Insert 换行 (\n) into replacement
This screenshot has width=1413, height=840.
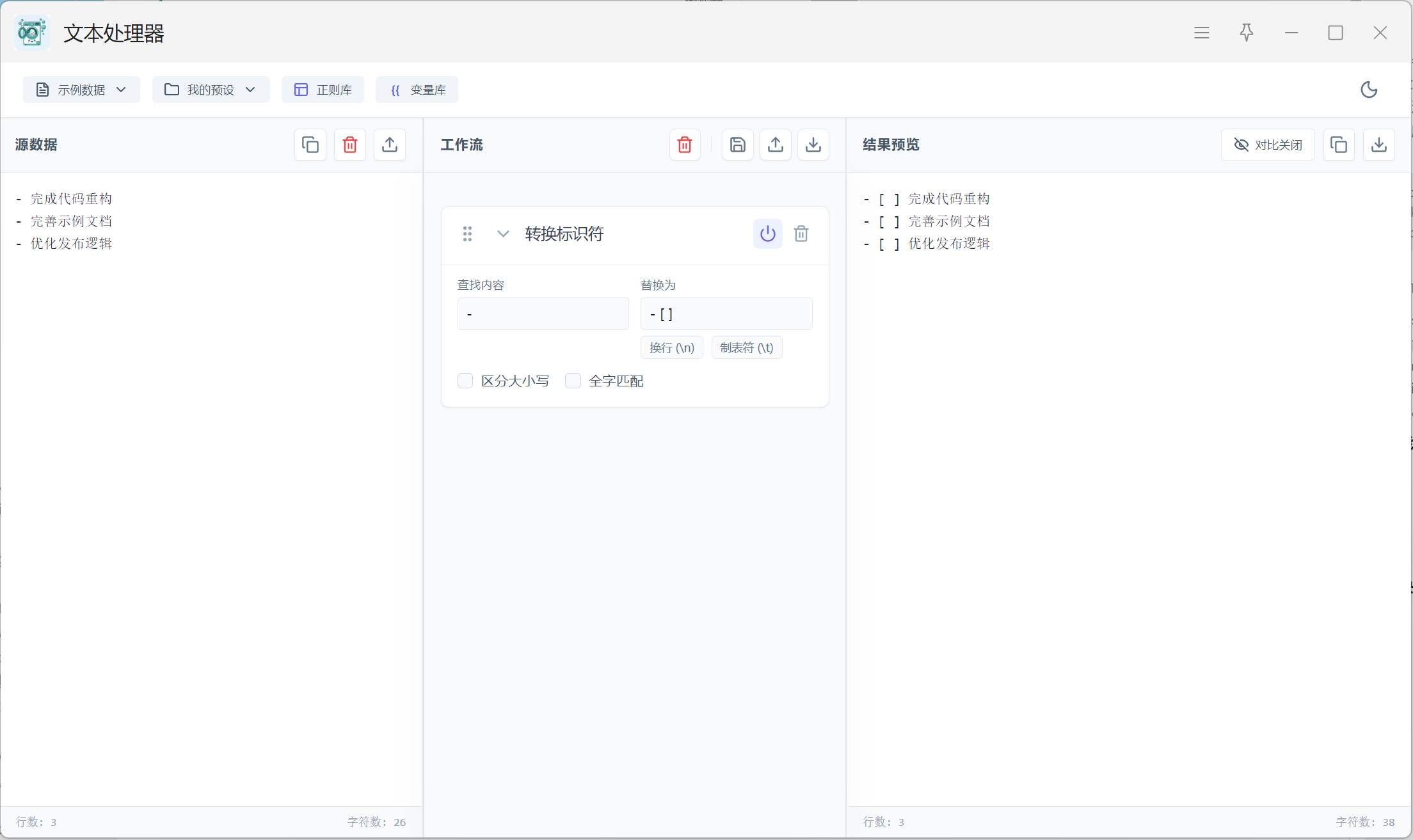(x=671, y=348)
